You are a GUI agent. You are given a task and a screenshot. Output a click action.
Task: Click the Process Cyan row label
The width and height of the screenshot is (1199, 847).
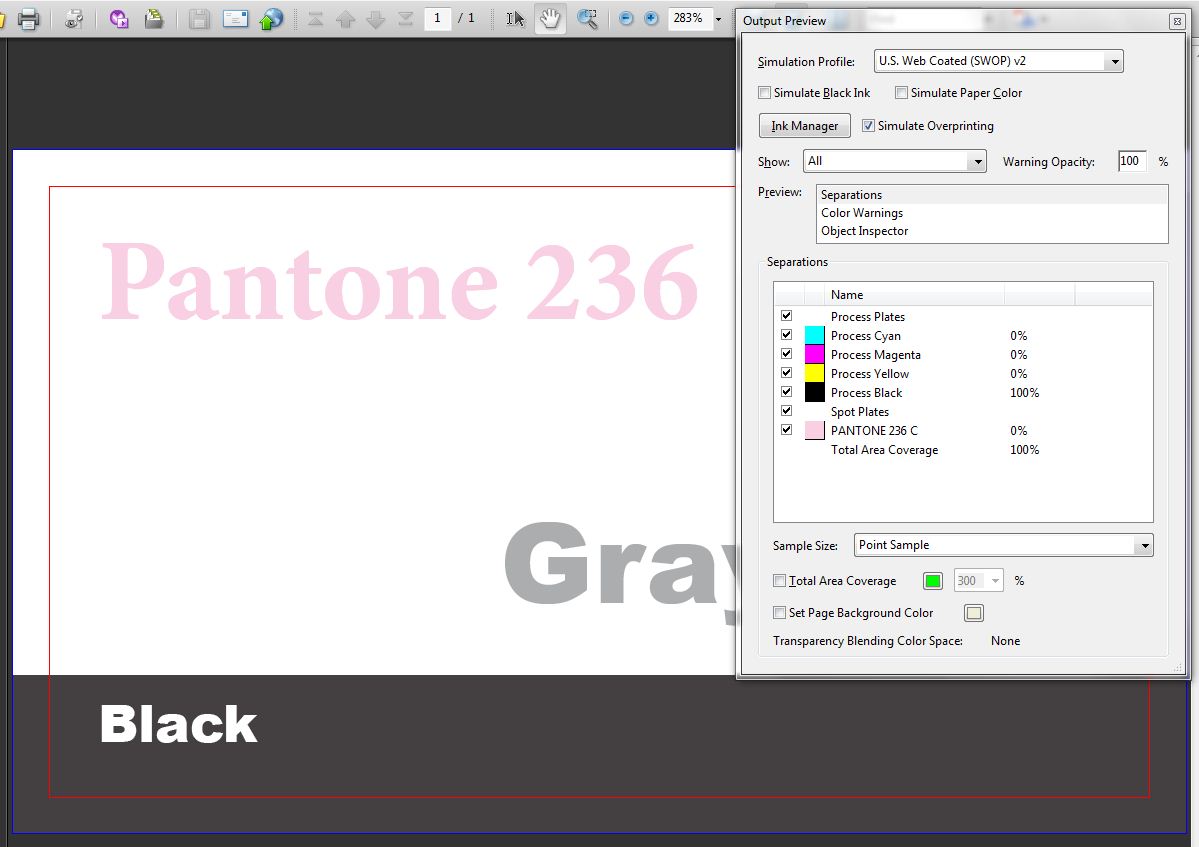click(866, 336)
